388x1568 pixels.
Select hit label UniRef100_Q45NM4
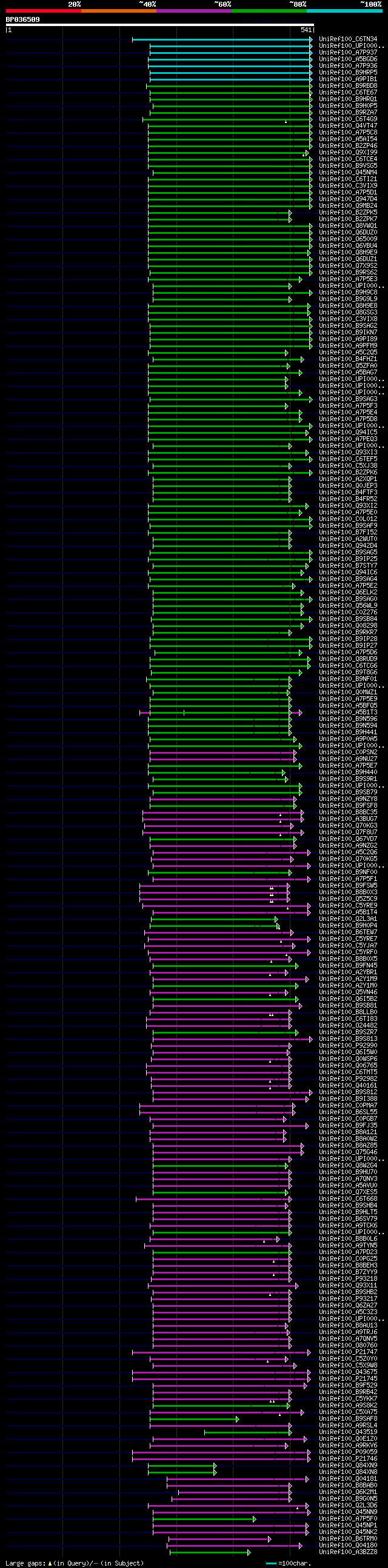click(348, 173)
